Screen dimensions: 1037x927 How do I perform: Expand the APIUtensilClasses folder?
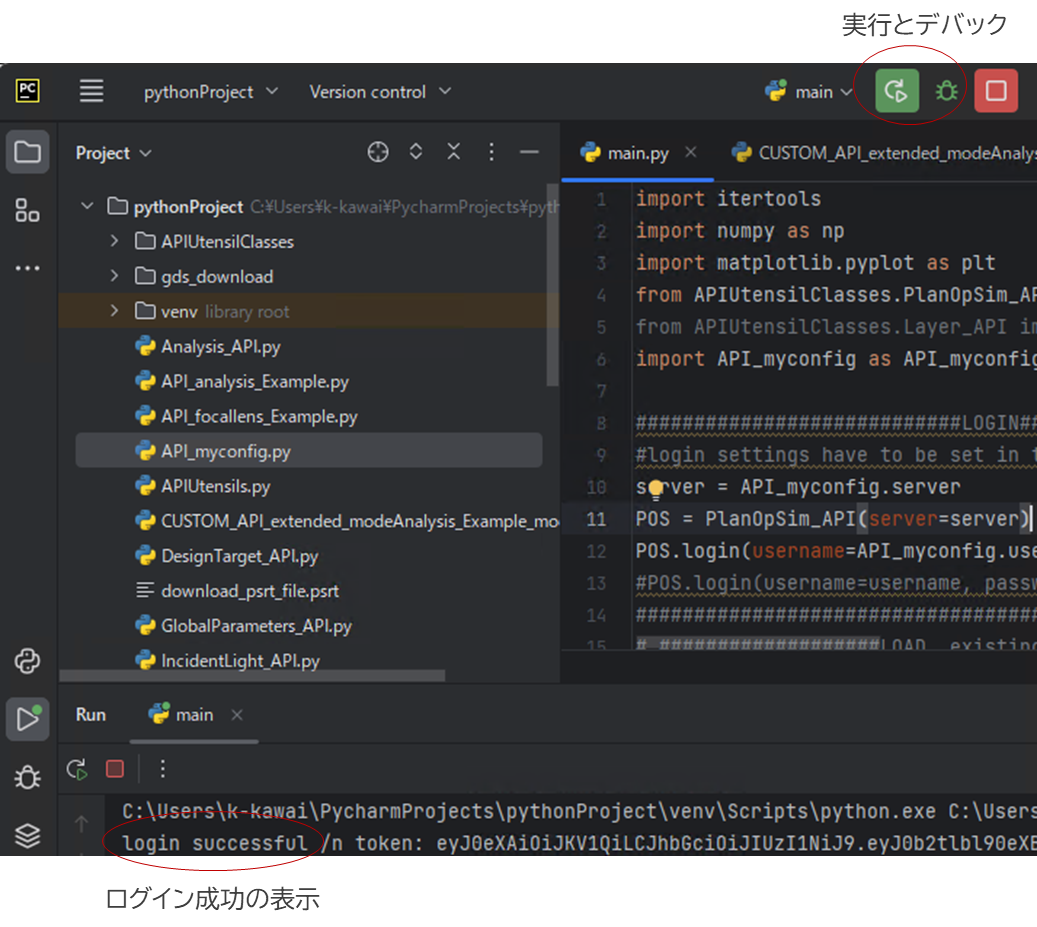tap(114, 241)
